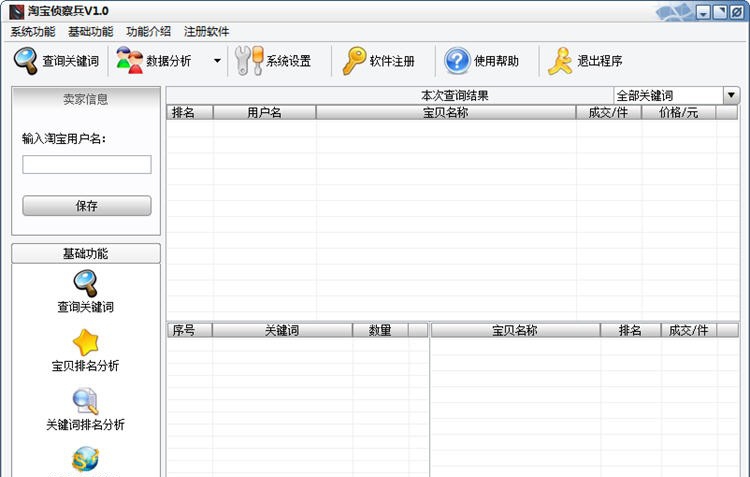
Task: Click bottom-right 排名 column header
Action: (630, 330)
